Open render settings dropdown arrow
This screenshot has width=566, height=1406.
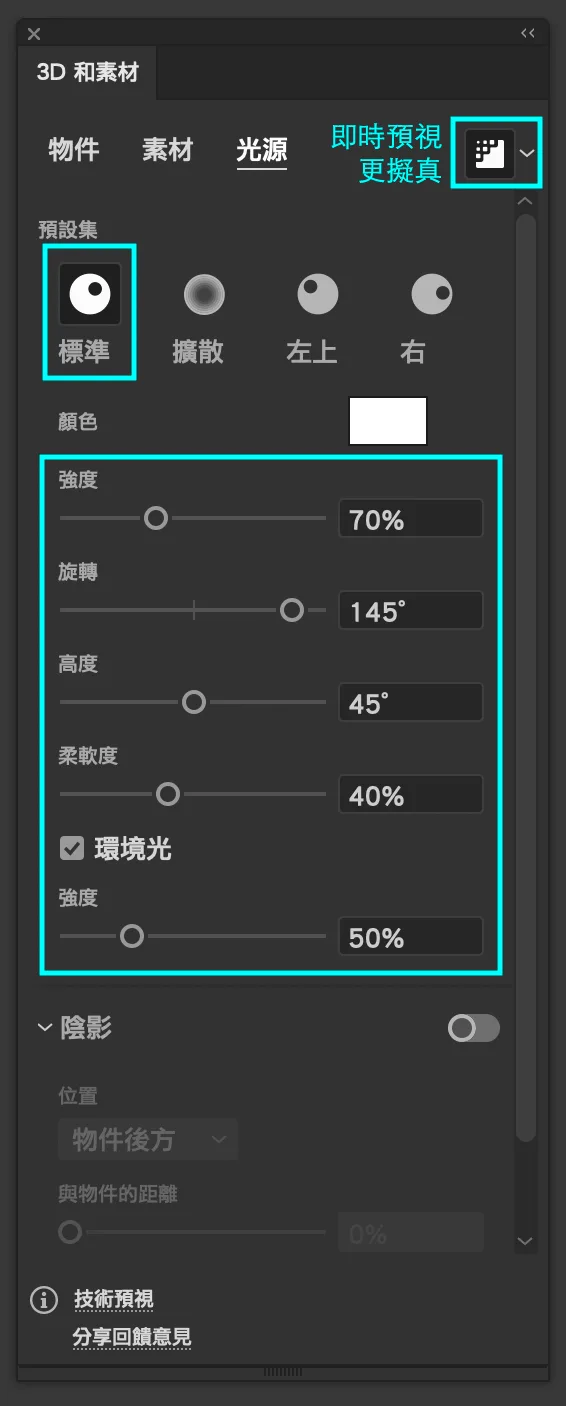[x=527, y=153]
